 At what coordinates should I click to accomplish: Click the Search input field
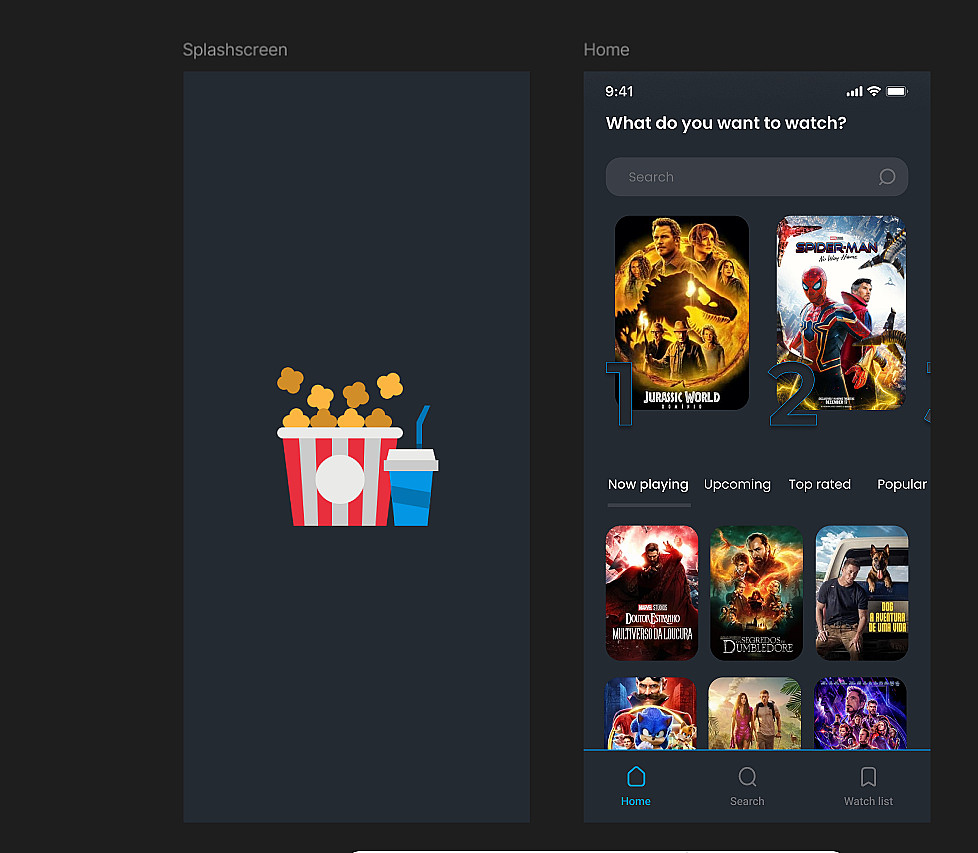click(757, 177)
